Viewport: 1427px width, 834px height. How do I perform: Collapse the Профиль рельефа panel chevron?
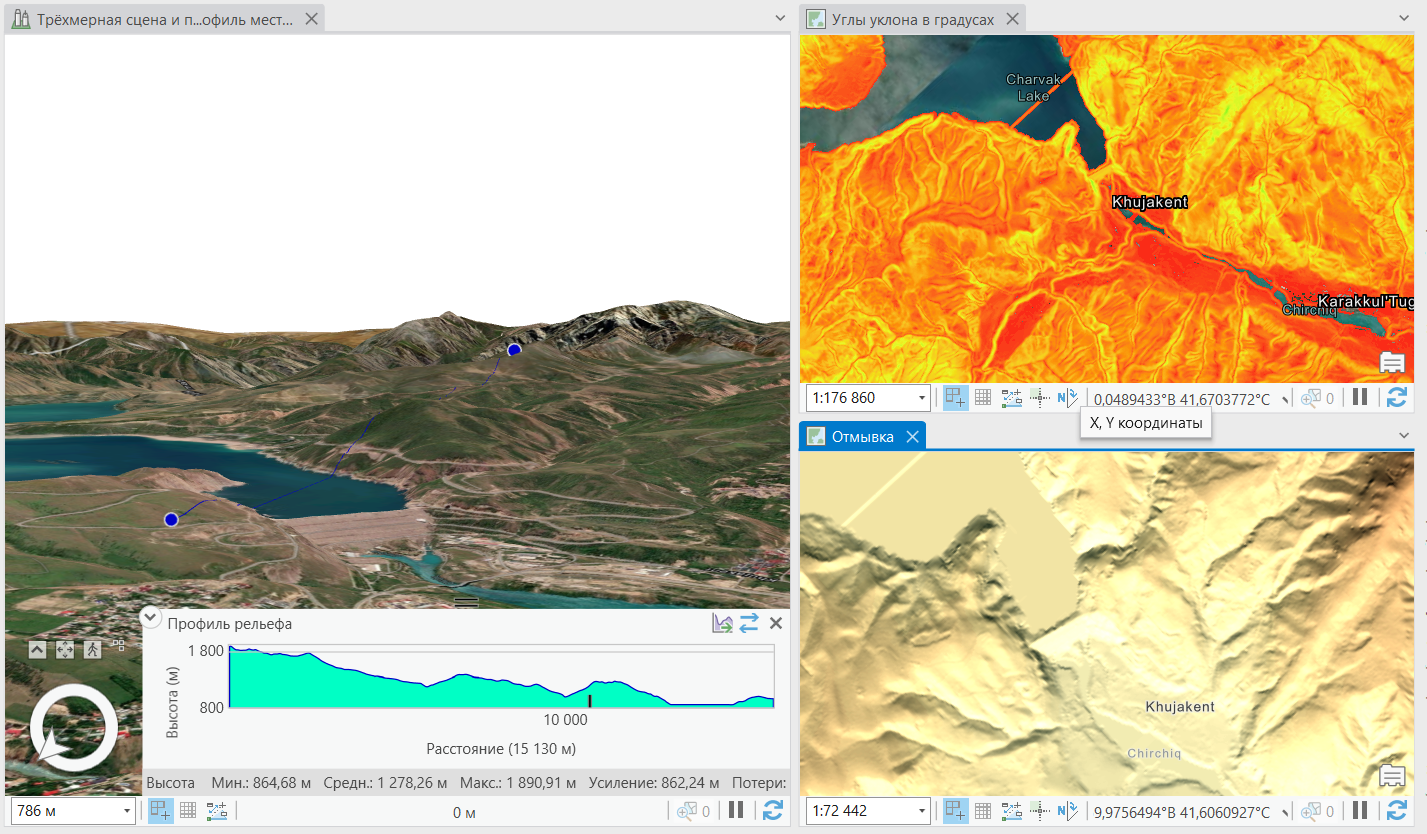pyautogui.click(x=151, y=617)
